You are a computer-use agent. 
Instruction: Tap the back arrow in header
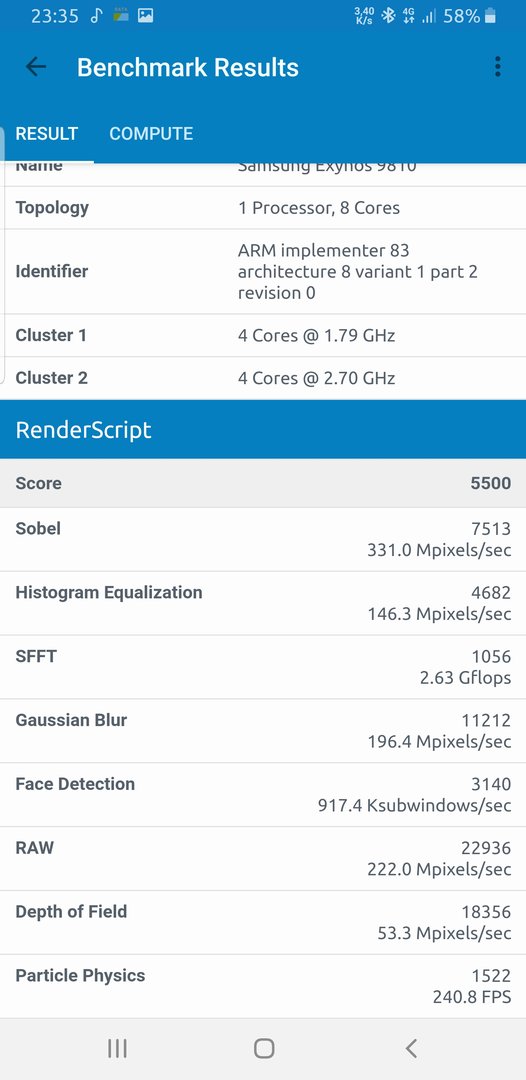[x=35, y=67]
